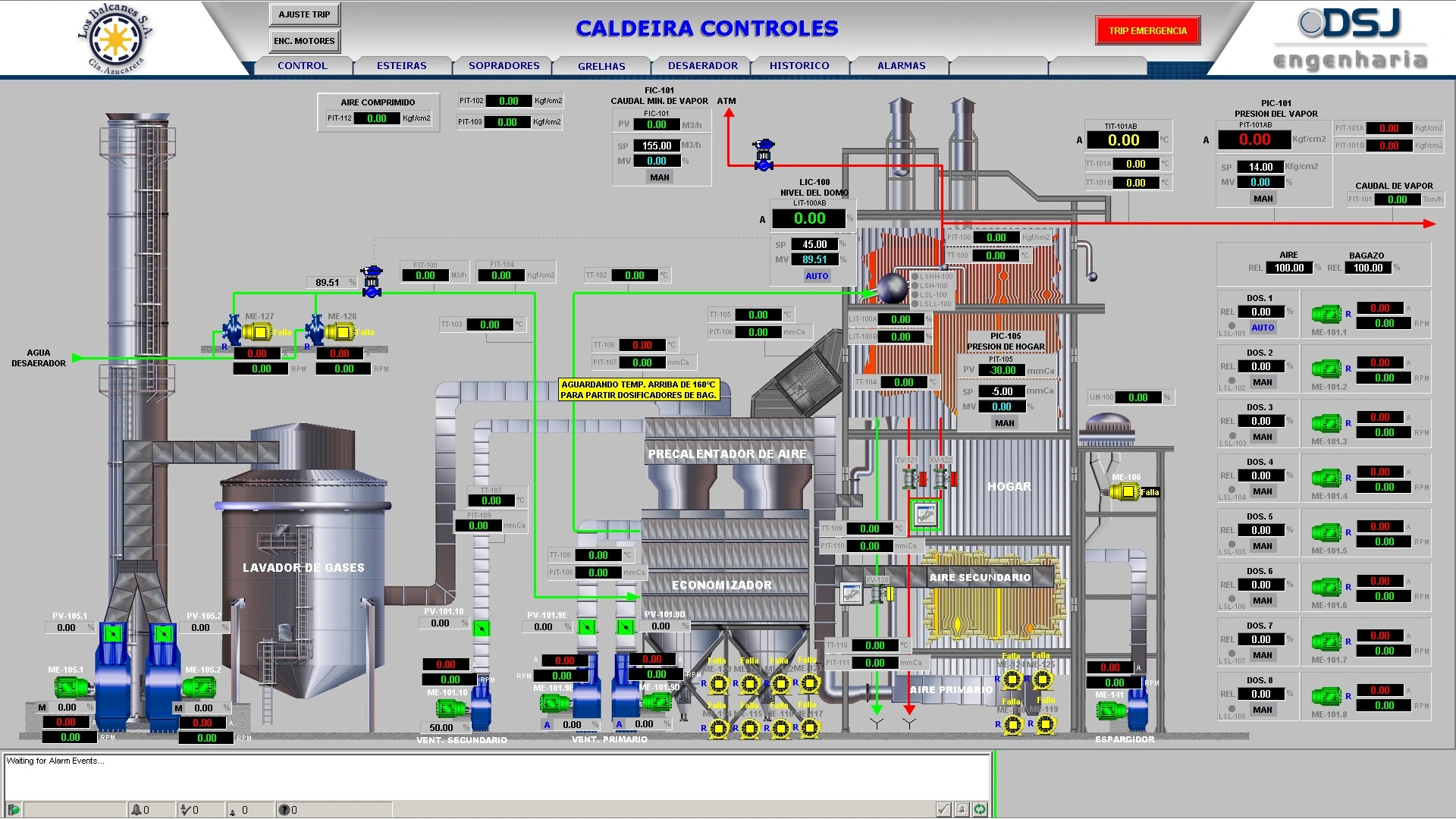
Task: Activate the TRIP EMERGENCIA button
Action: [1147, 31]
